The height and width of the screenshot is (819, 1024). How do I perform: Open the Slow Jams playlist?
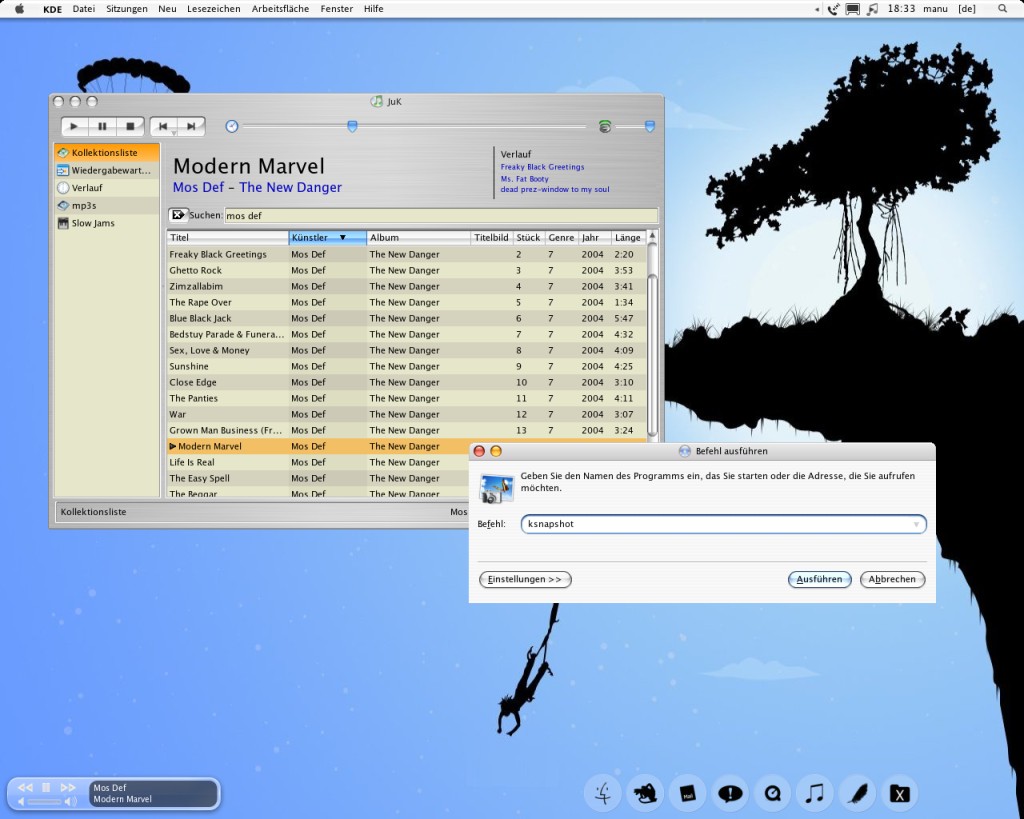coord(107,223)
